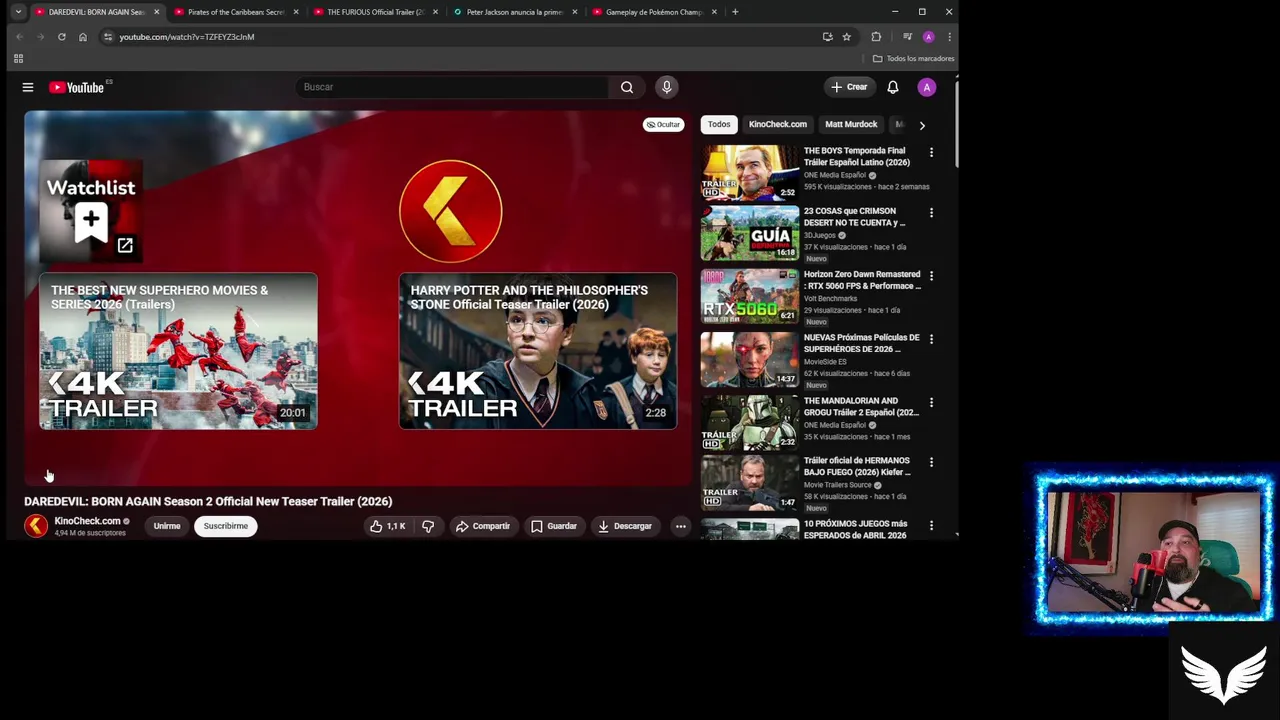Open the account avatar menu in YouTube
Screen dimensions: 1280x720
[x=927, y=87]
